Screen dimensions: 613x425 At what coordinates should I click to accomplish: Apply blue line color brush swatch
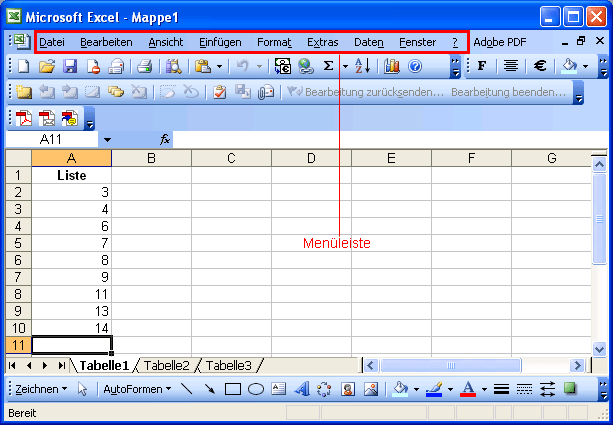[434, 389]
